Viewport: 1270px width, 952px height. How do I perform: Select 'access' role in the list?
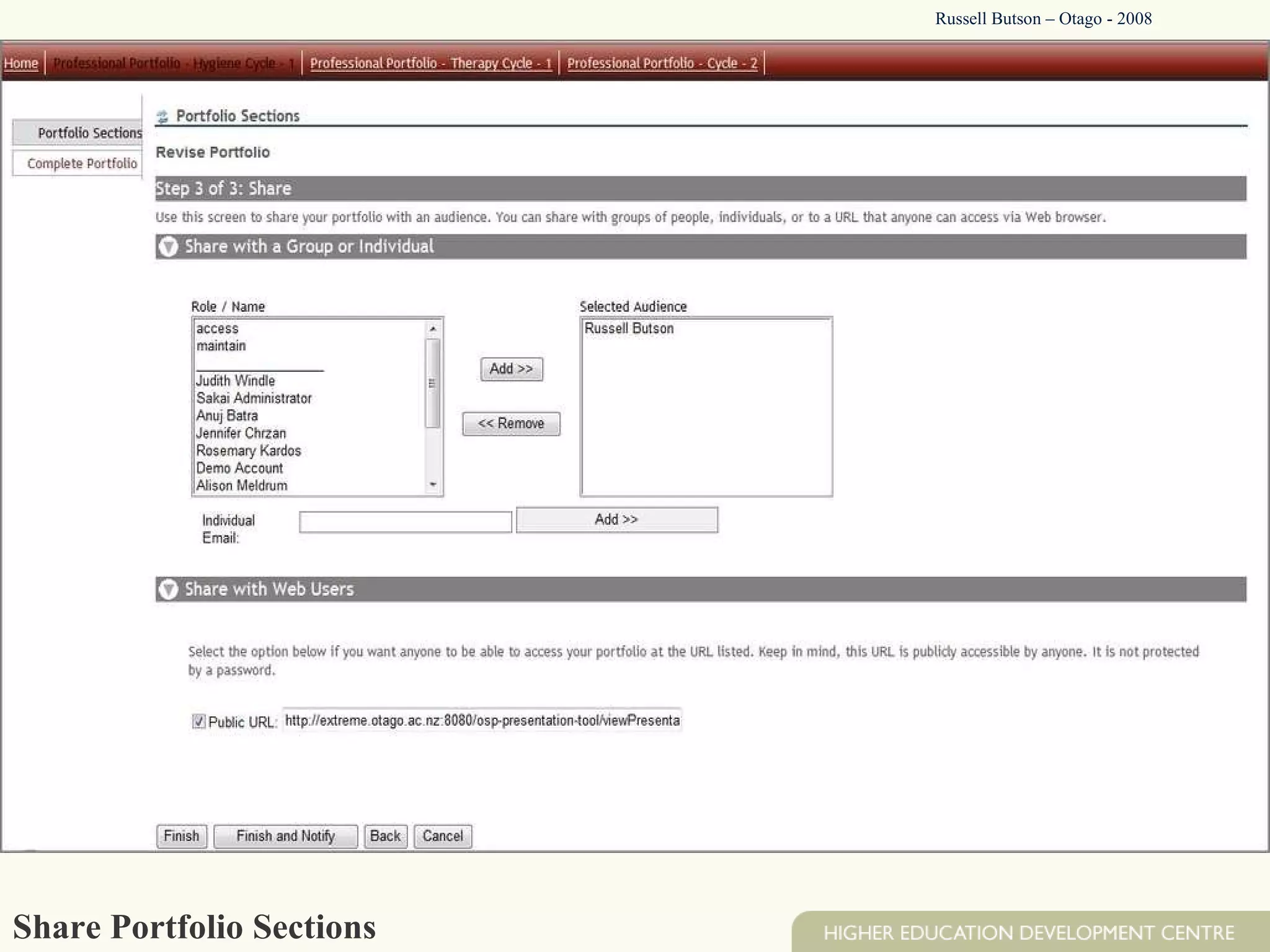click(x=217, y=328)
